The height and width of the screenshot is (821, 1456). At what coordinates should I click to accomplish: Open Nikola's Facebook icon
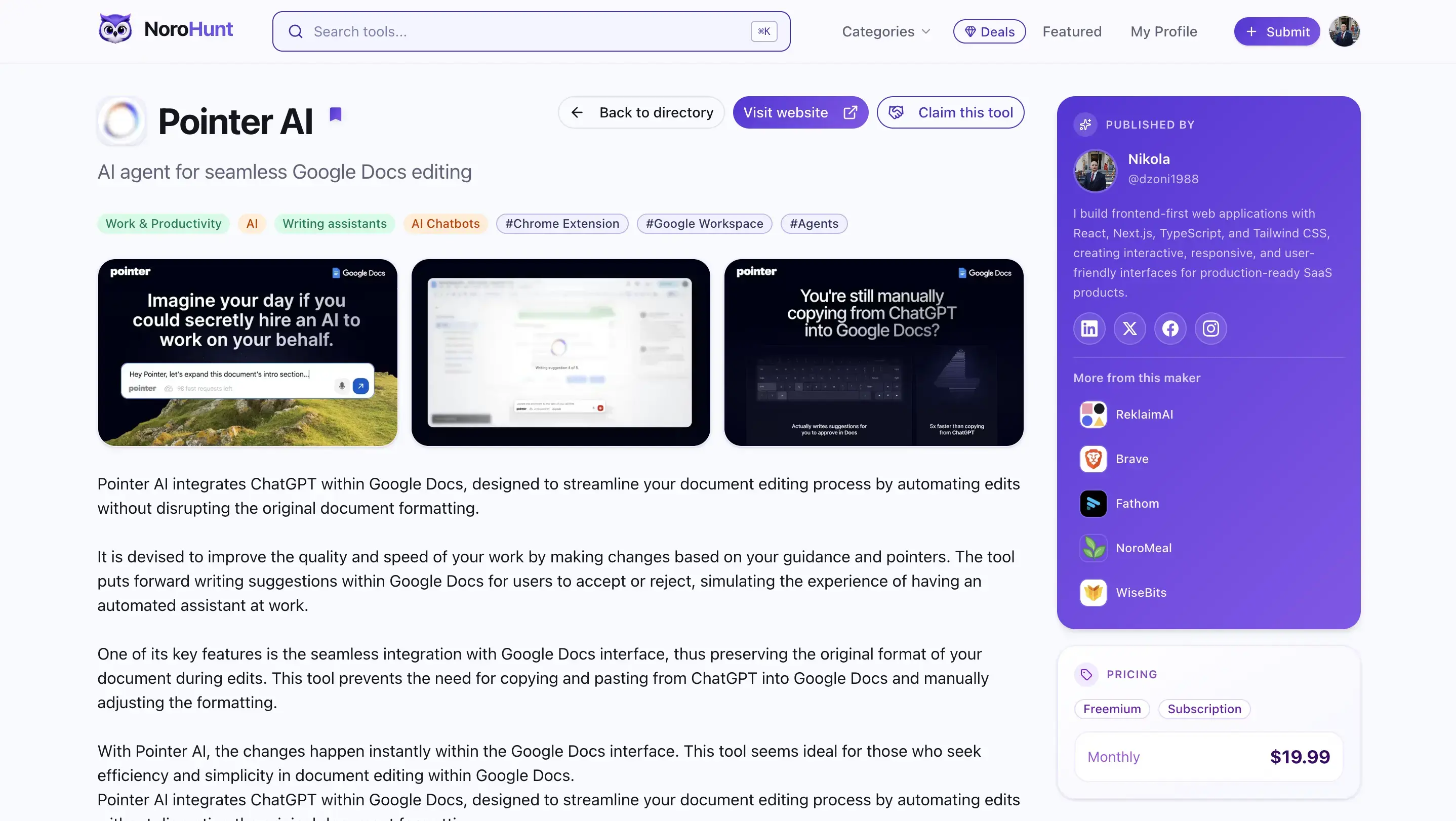point(1170,329)
